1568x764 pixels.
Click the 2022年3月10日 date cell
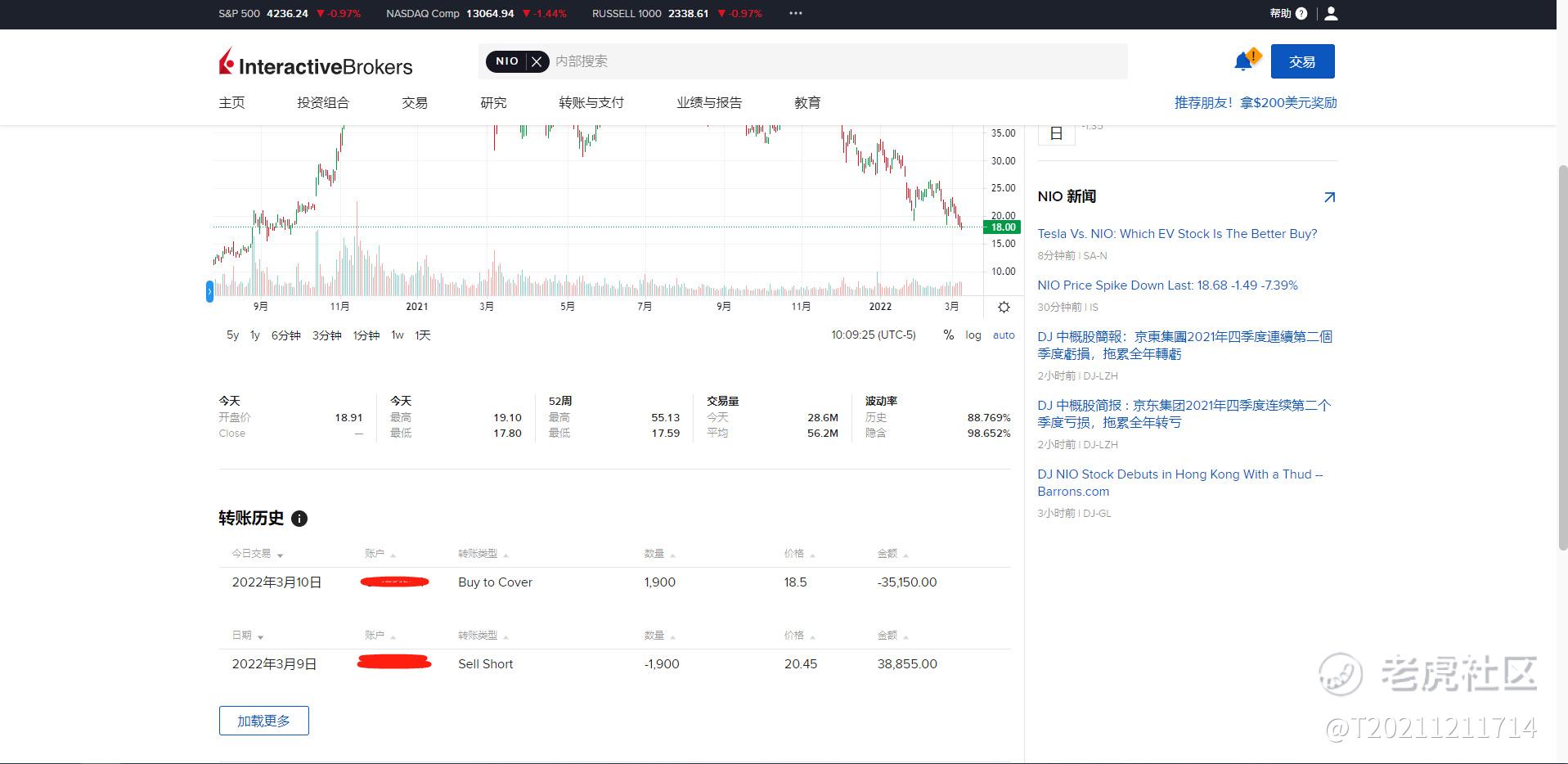click(276, 582)
